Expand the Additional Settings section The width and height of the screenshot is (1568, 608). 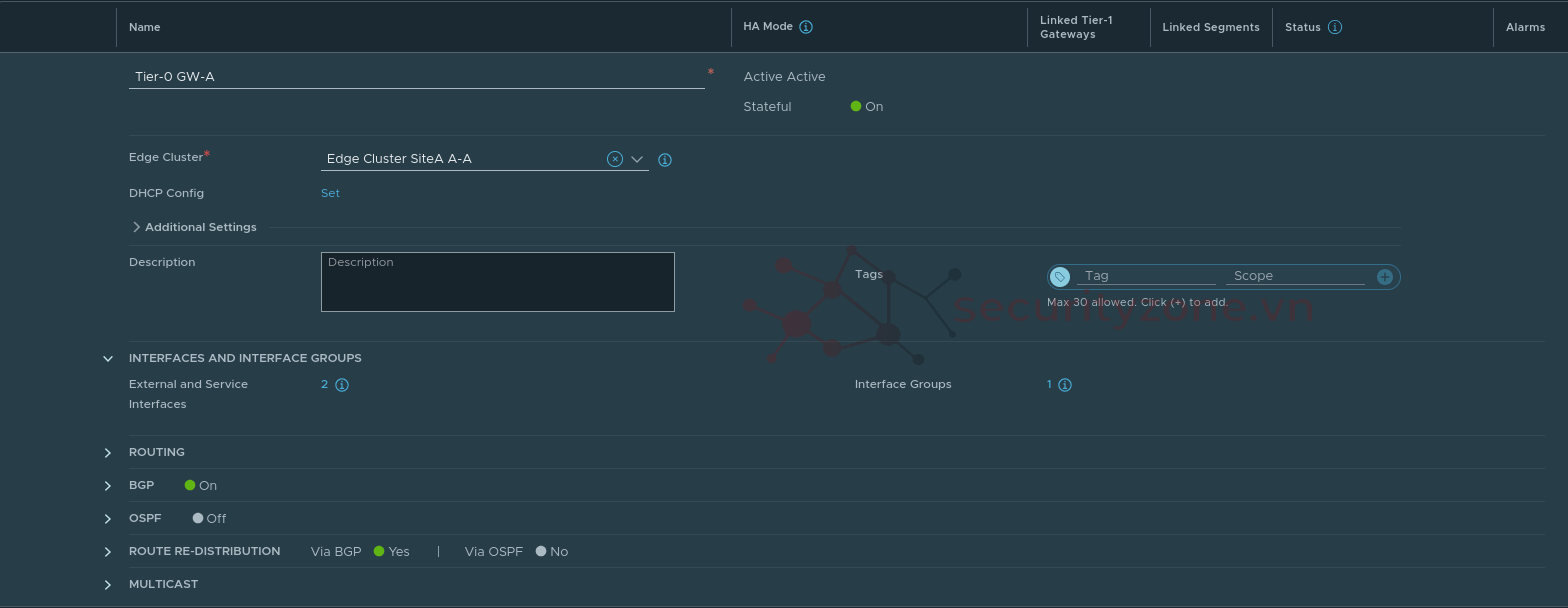coord(136,227)
